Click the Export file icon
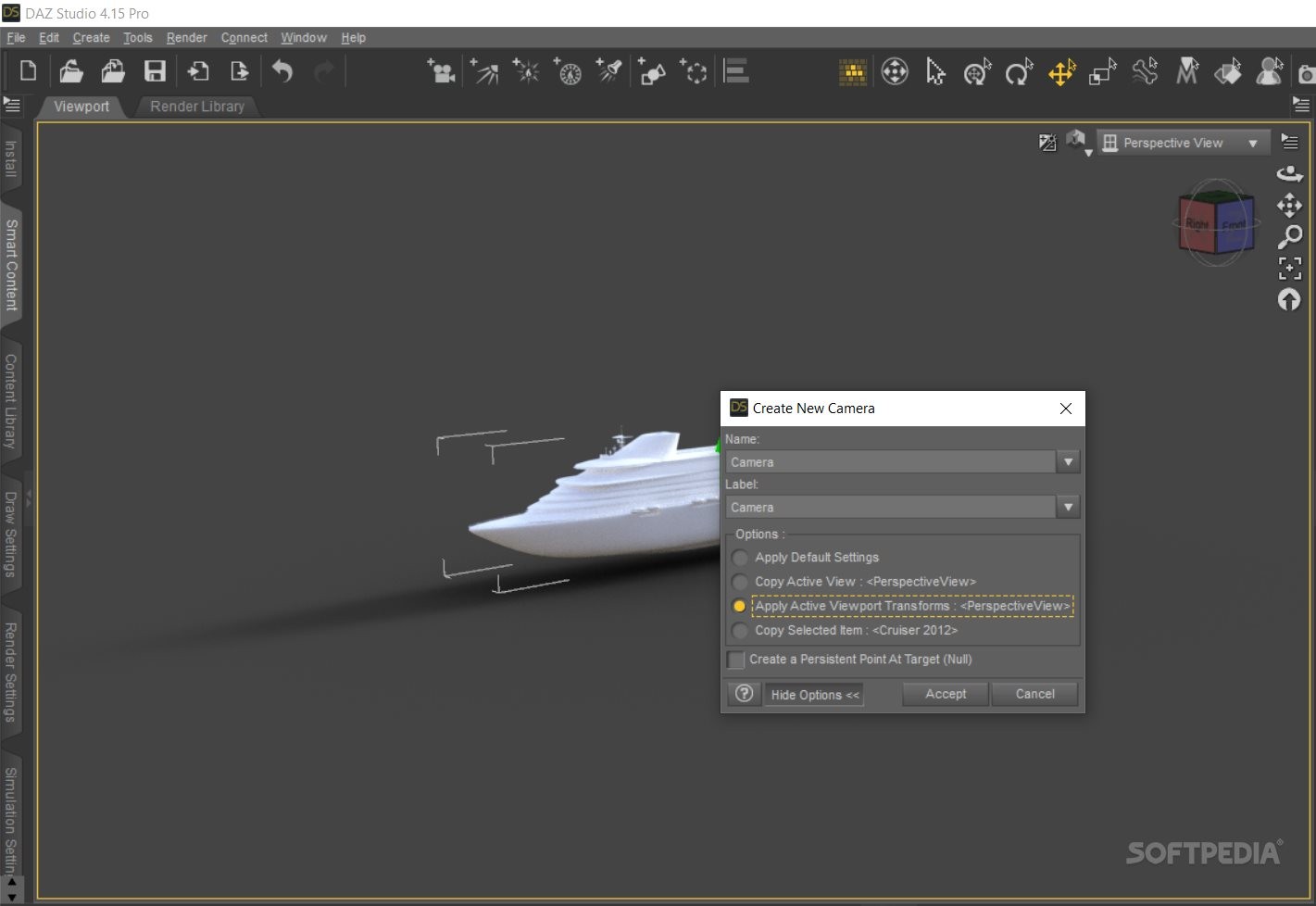 coord(239,71)
